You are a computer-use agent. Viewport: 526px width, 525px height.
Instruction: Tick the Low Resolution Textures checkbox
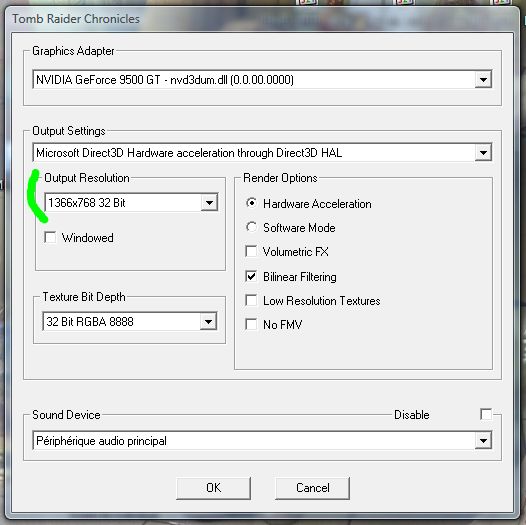[x=251, y=300]
